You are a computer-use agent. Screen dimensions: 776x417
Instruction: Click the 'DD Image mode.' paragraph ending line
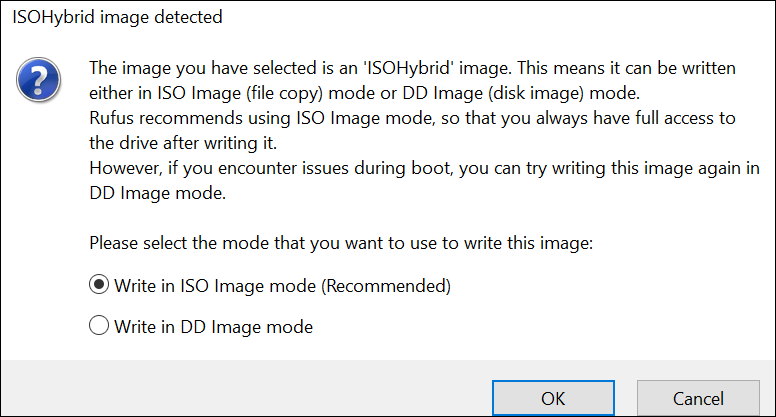[157, 193]
